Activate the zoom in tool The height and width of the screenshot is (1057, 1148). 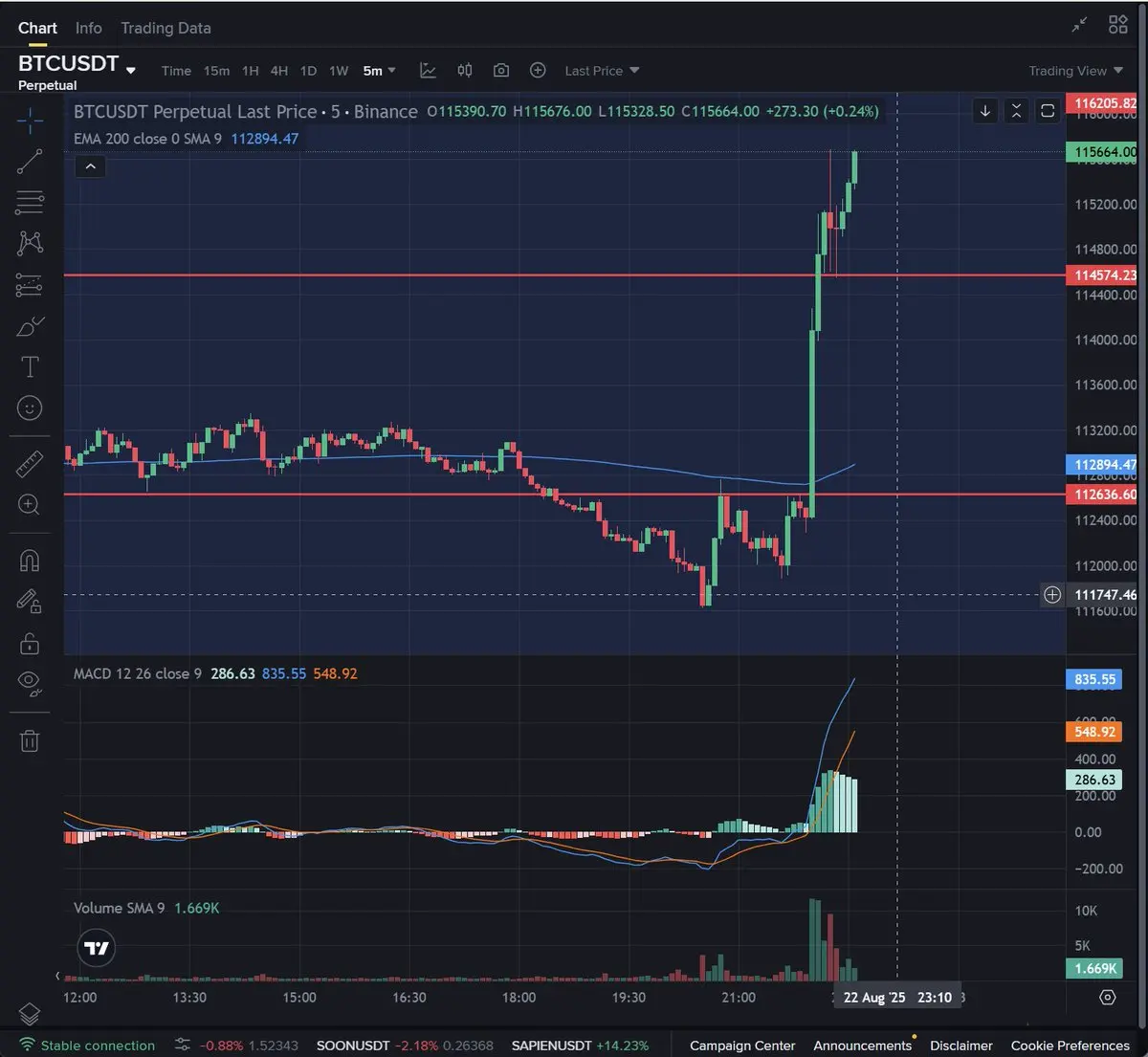30,505
